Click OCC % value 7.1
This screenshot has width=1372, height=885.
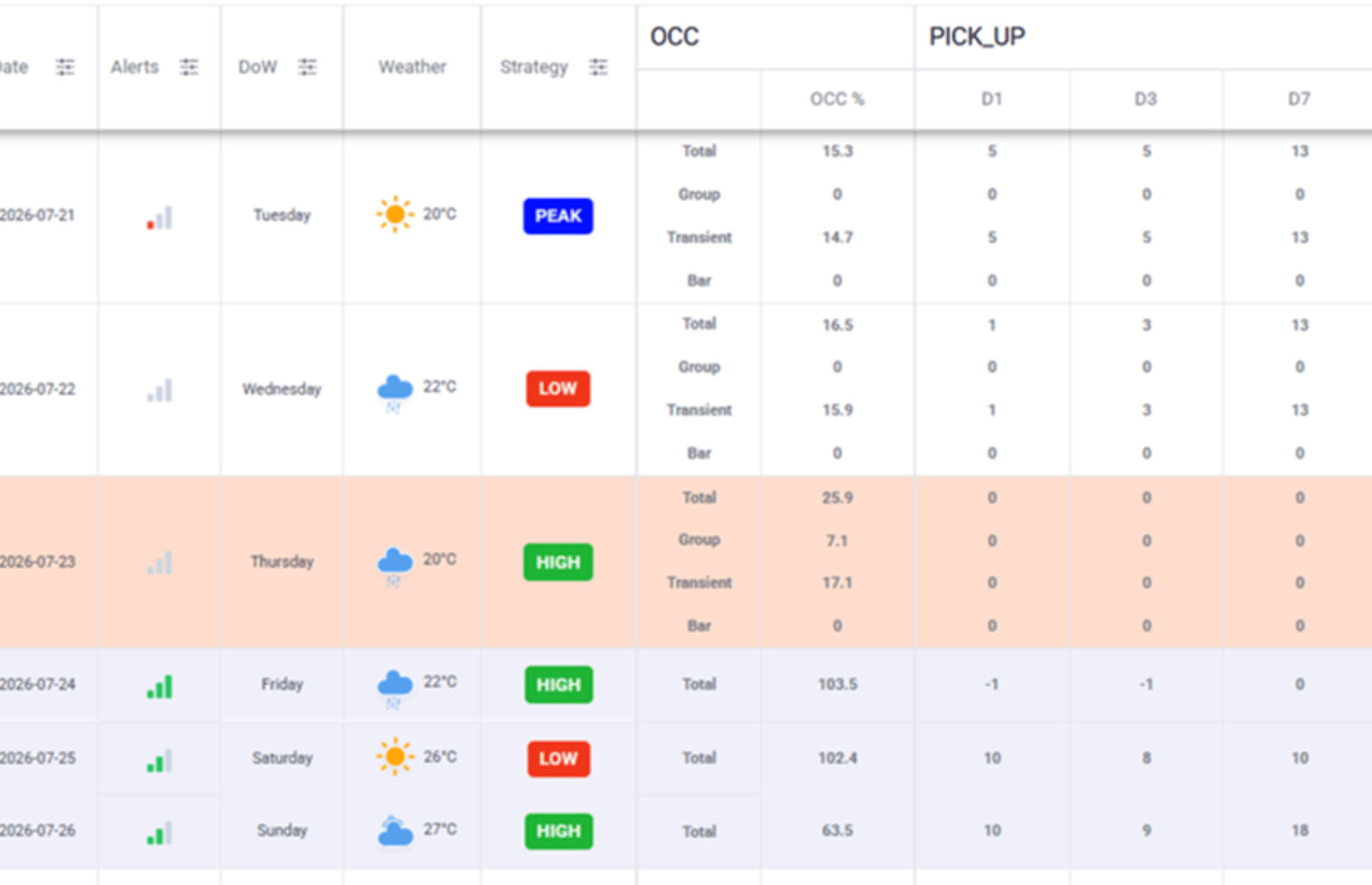pos(838,540)
